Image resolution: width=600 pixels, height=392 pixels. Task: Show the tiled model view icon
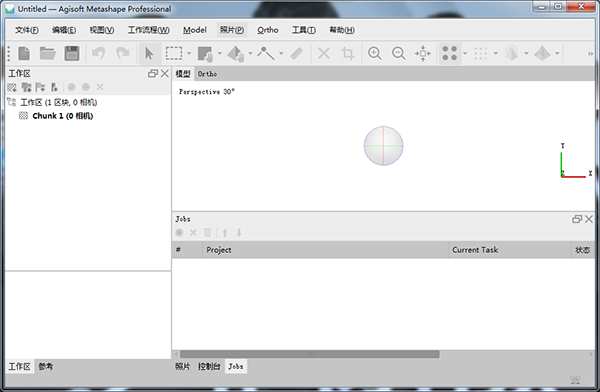[x=542, y=53]
